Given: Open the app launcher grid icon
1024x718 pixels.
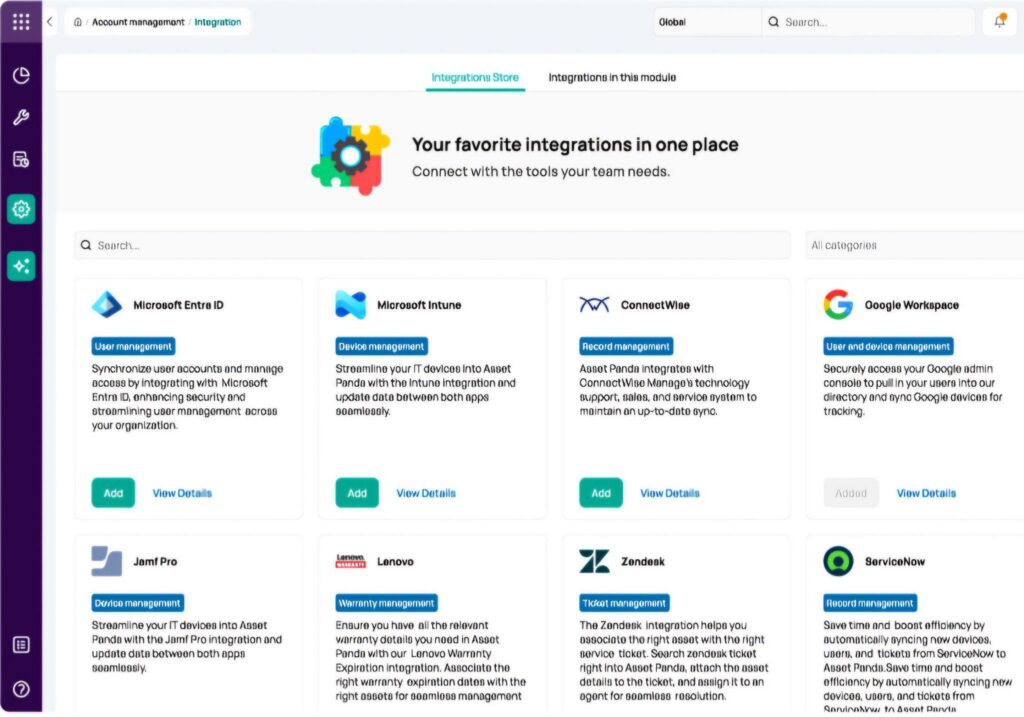Looking at the screenshot, I should click(x=21, y=22).
